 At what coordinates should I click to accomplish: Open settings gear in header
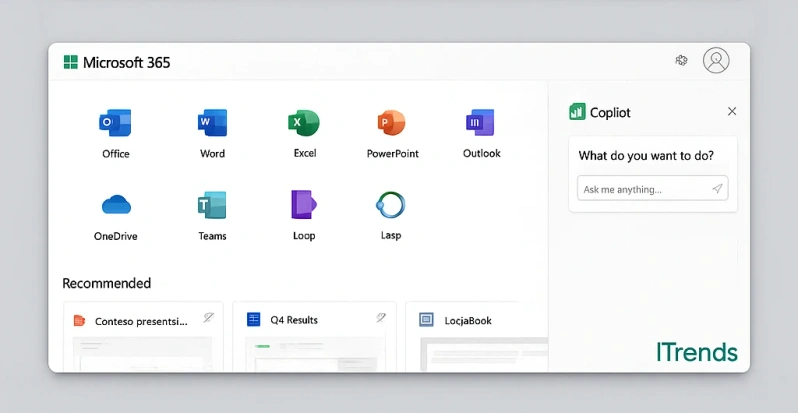682,61
